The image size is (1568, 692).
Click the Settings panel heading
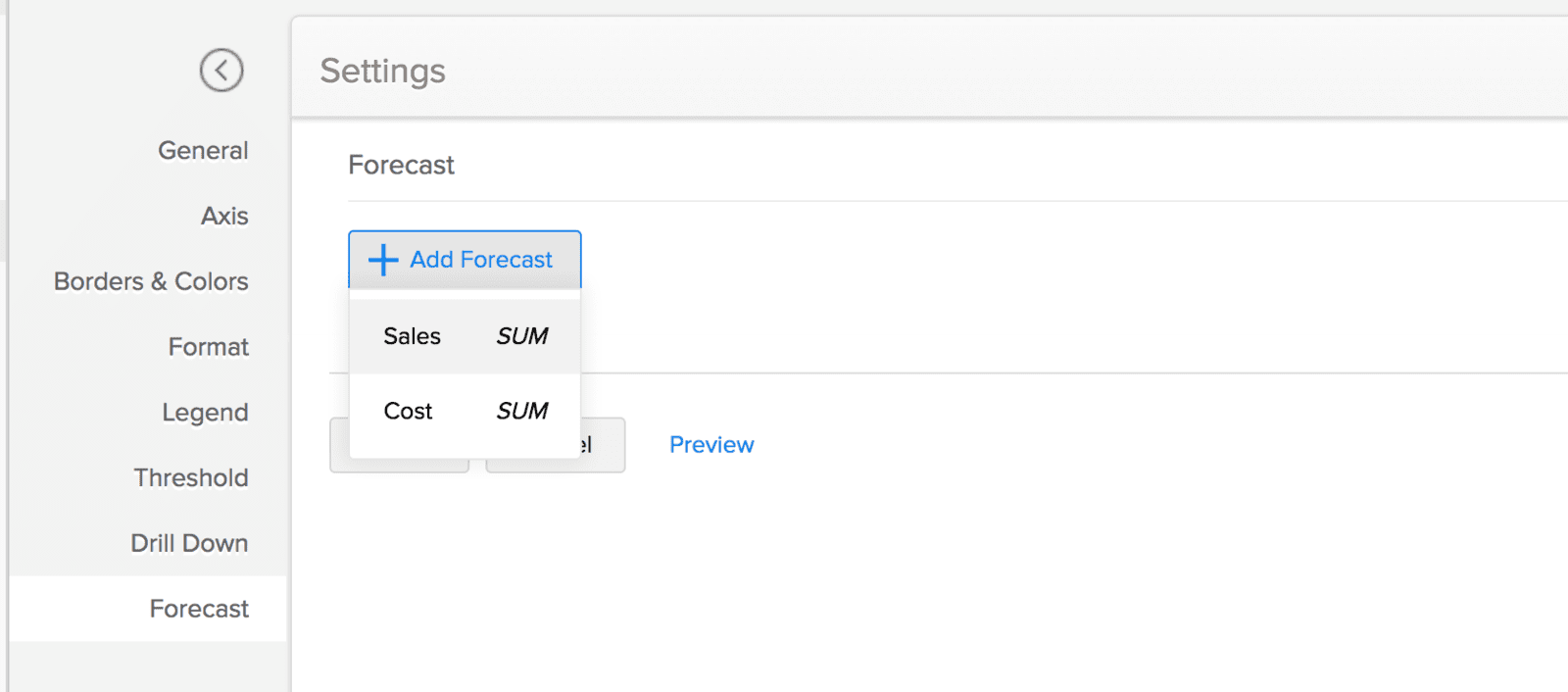pos(382,70)
